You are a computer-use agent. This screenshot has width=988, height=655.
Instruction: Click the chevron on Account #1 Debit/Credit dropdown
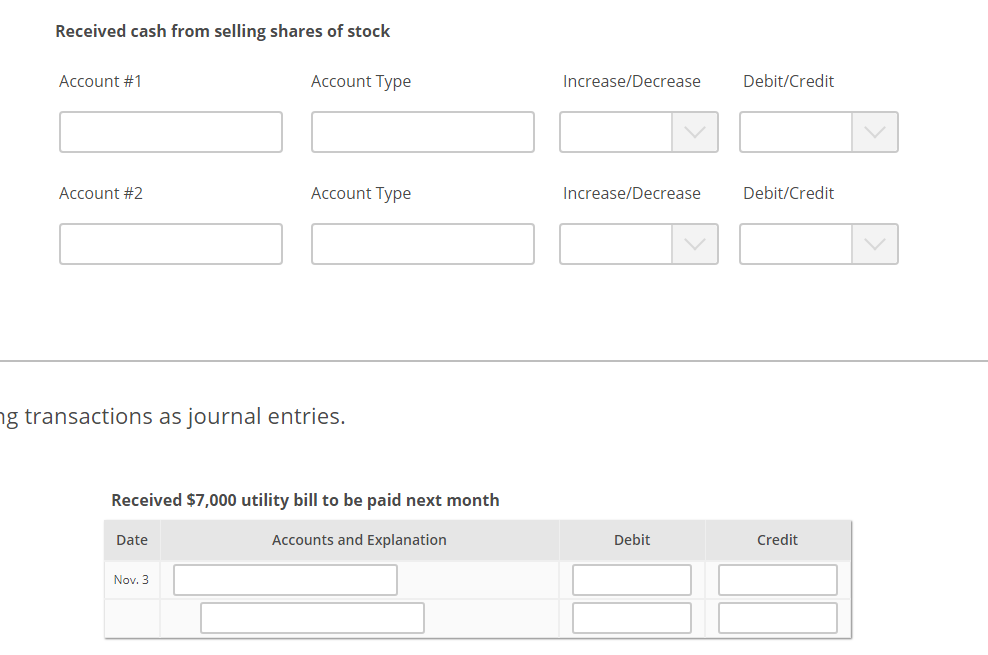[x=875, y=132]
